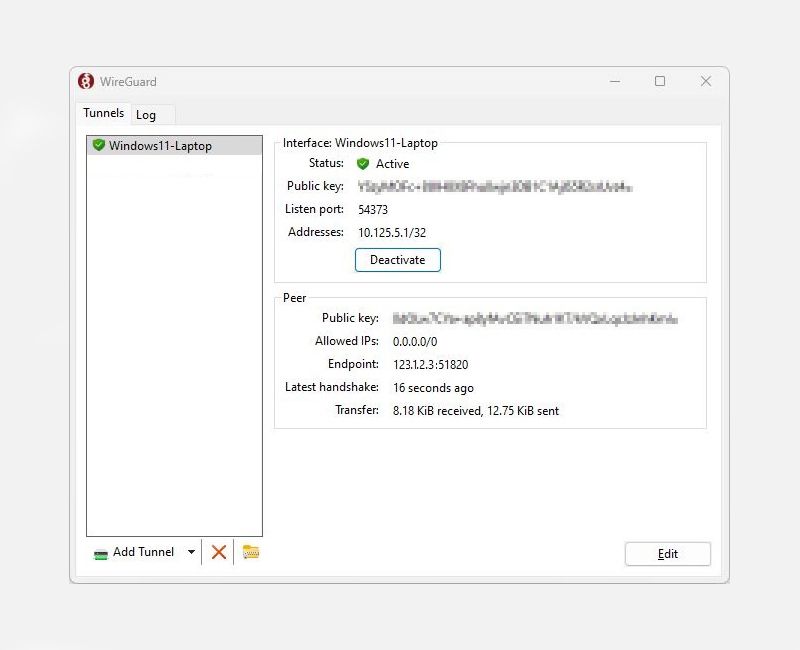Click the Peer section header

(x=293, y=298)
